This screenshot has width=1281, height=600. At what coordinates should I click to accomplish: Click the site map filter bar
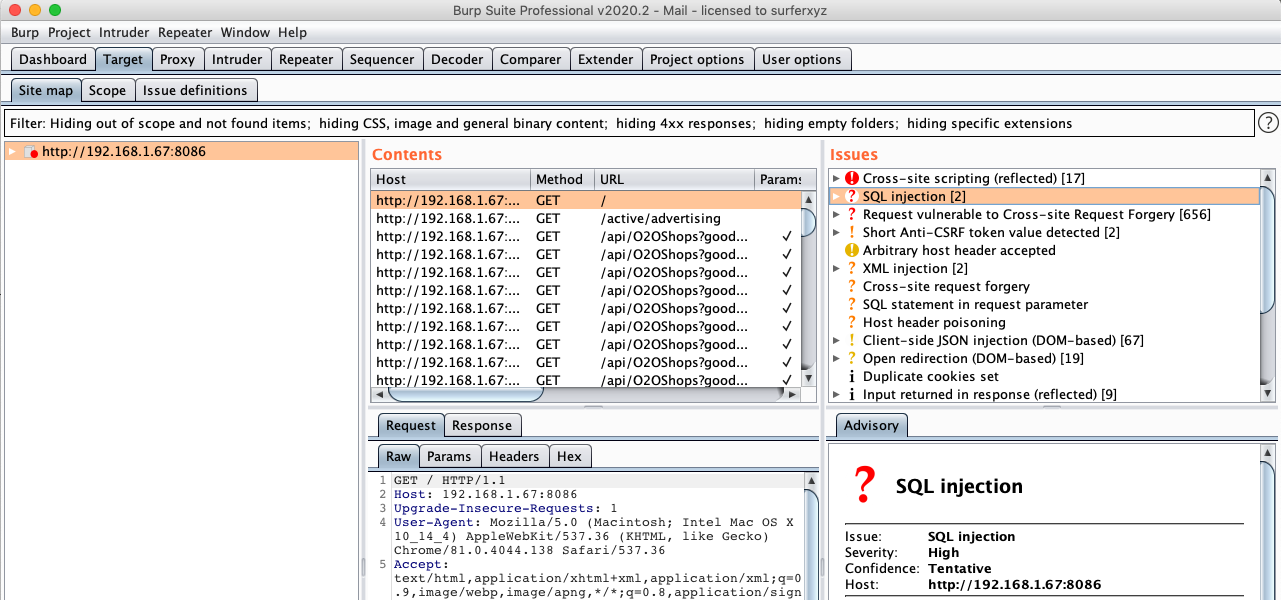click(x=629, y=123)
